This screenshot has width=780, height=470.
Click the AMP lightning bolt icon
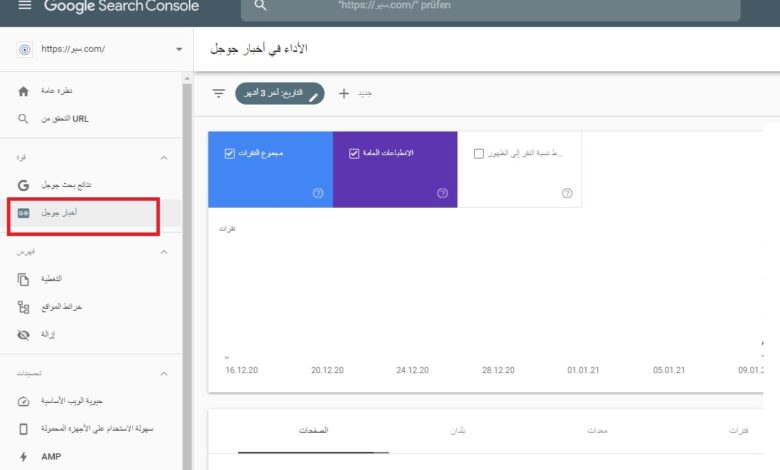(x=23, y=457)
